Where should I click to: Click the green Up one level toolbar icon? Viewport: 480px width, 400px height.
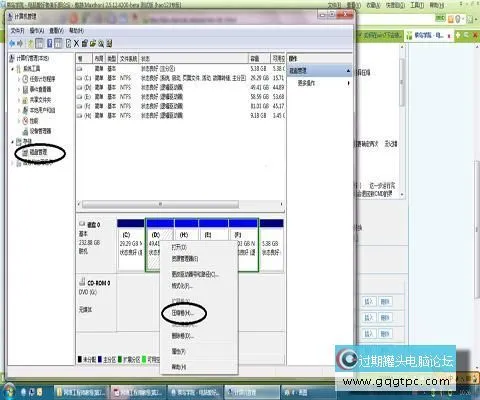pyautogui.click(x=30, y=43)
